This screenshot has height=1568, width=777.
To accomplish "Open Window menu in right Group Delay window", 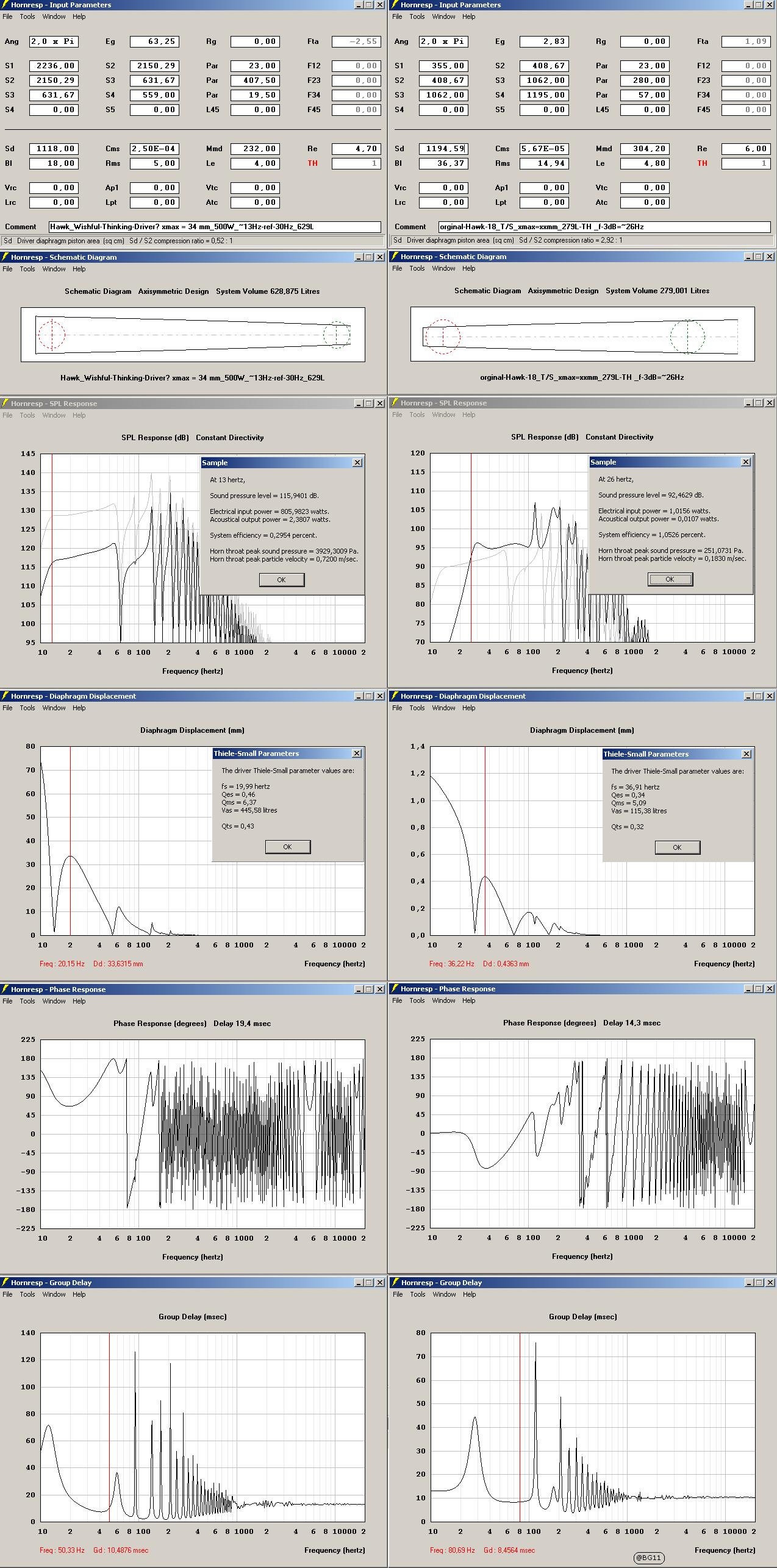I will tap(444, 1294).
